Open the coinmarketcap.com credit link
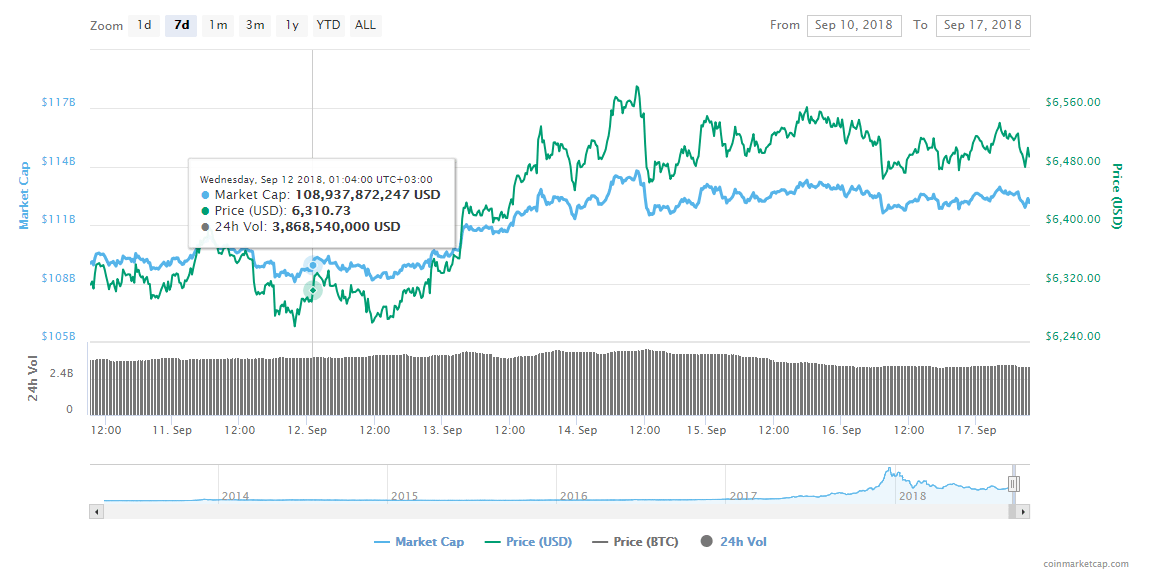Image resolution: width=1175 pixels, height=587 pixels. [1084, 565]
